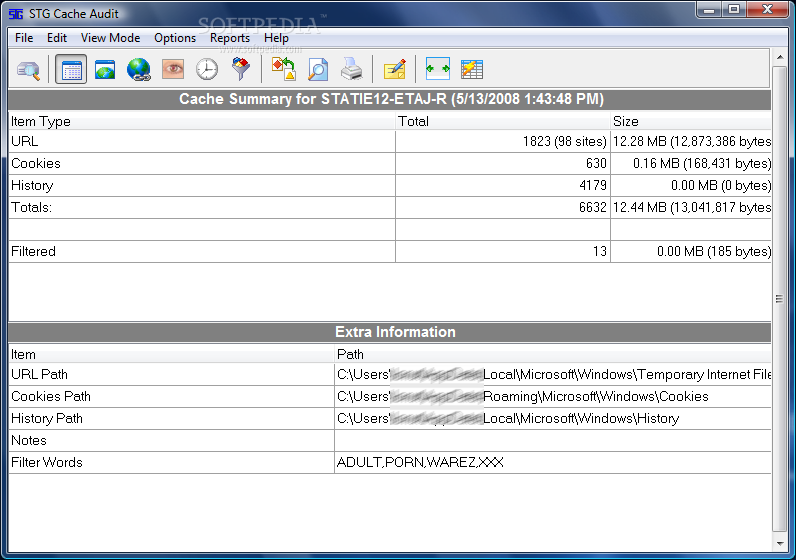Click the Size column header
This screenshot has width=796, height=560.
(x=690, y=121)
